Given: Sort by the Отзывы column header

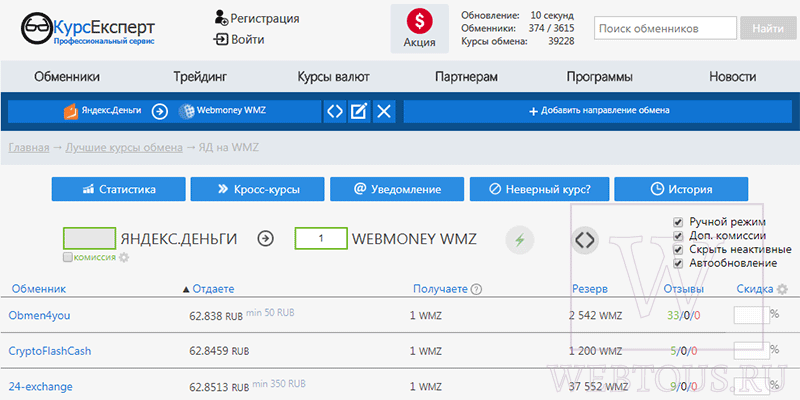Looking at the screenshot, I should (x=684, y=289).
